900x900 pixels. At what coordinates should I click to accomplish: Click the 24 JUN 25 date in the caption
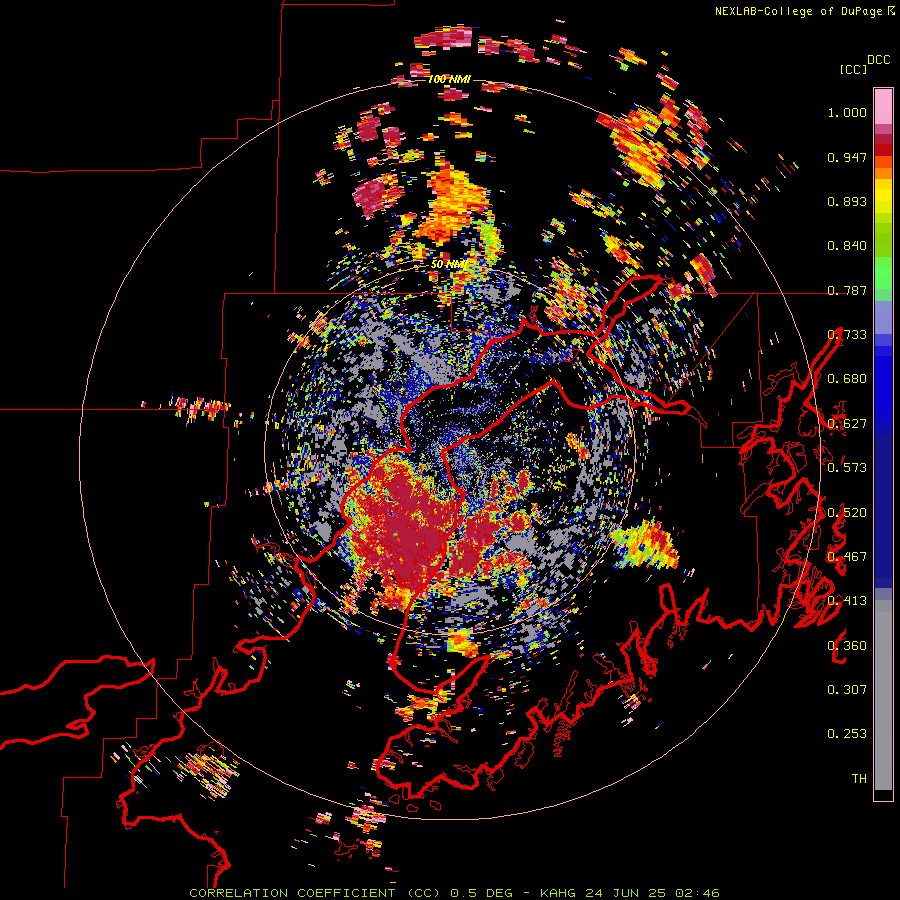pos(627,893)
